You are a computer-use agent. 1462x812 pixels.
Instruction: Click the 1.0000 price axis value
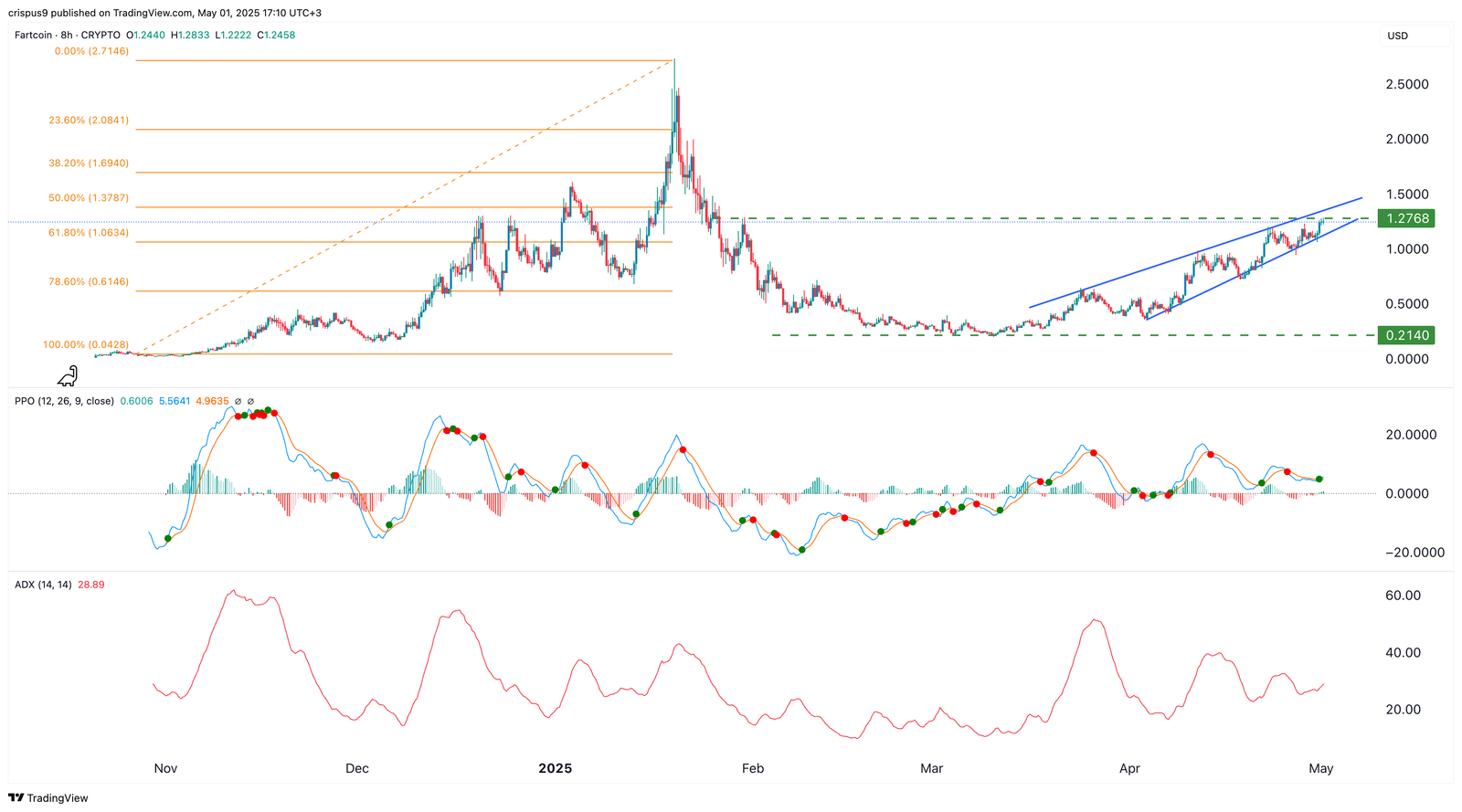tap(1407, 248)
